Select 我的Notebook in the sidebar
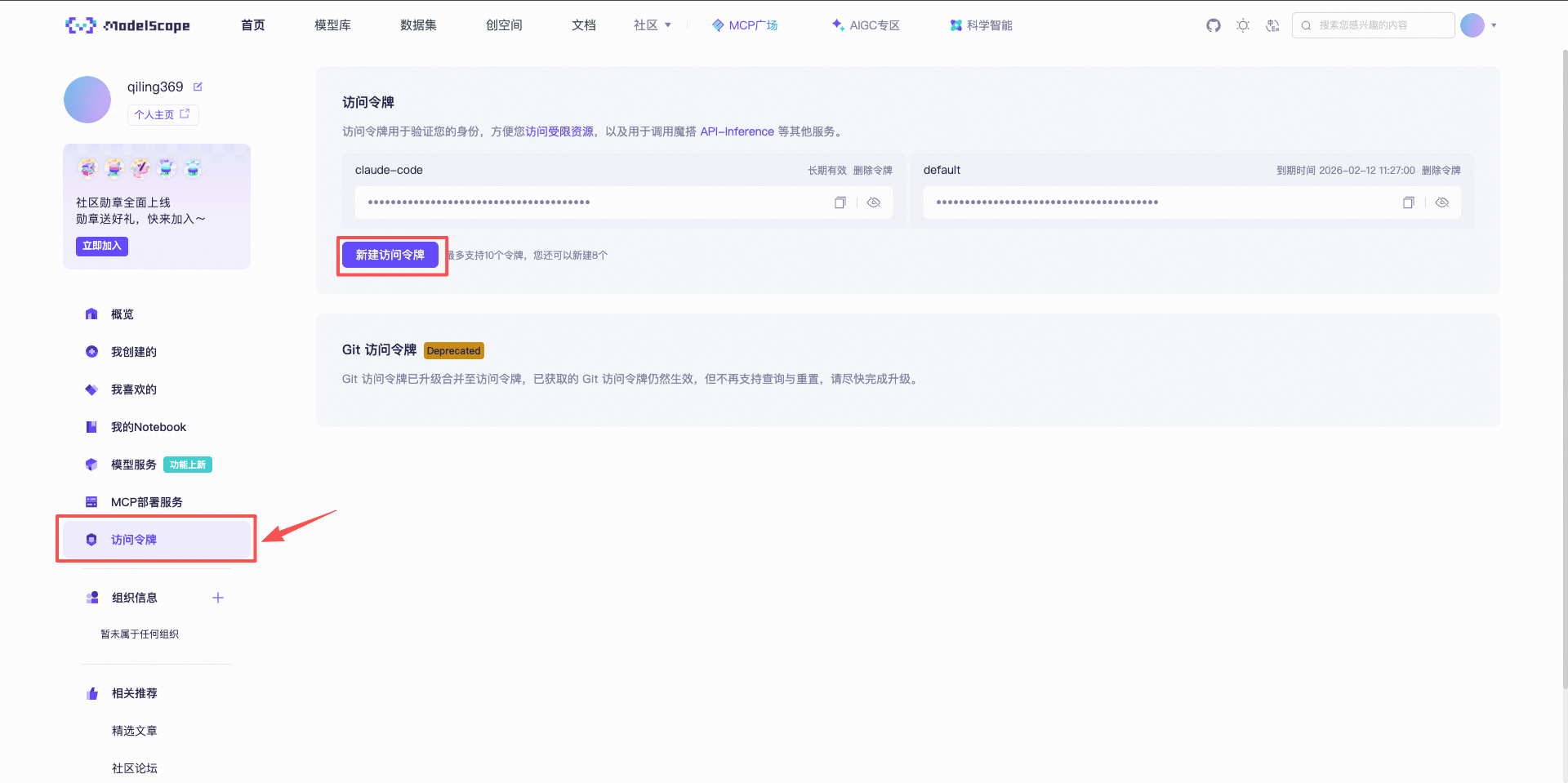Image resolution: width=1568 pixels, height=783 pixels. coord(147,426)
